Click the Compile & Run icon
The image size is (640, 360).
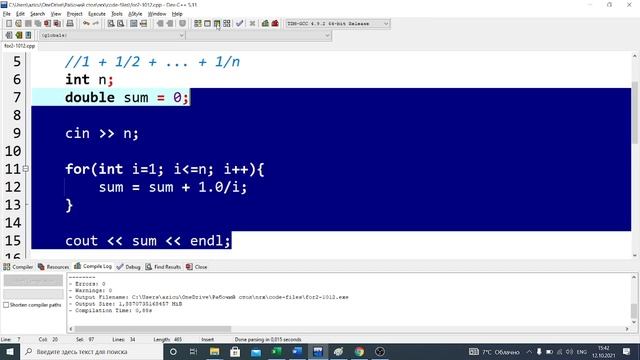(x=217, y=24)
